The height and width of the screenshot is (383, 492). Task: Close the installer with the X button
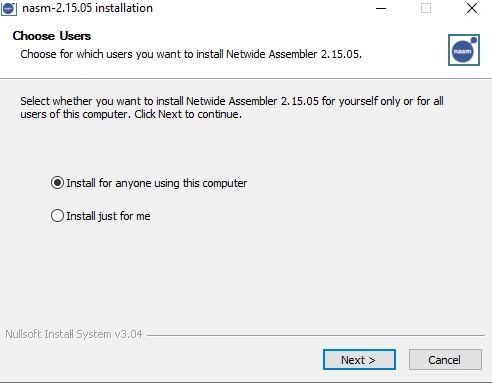coord(472,8)
